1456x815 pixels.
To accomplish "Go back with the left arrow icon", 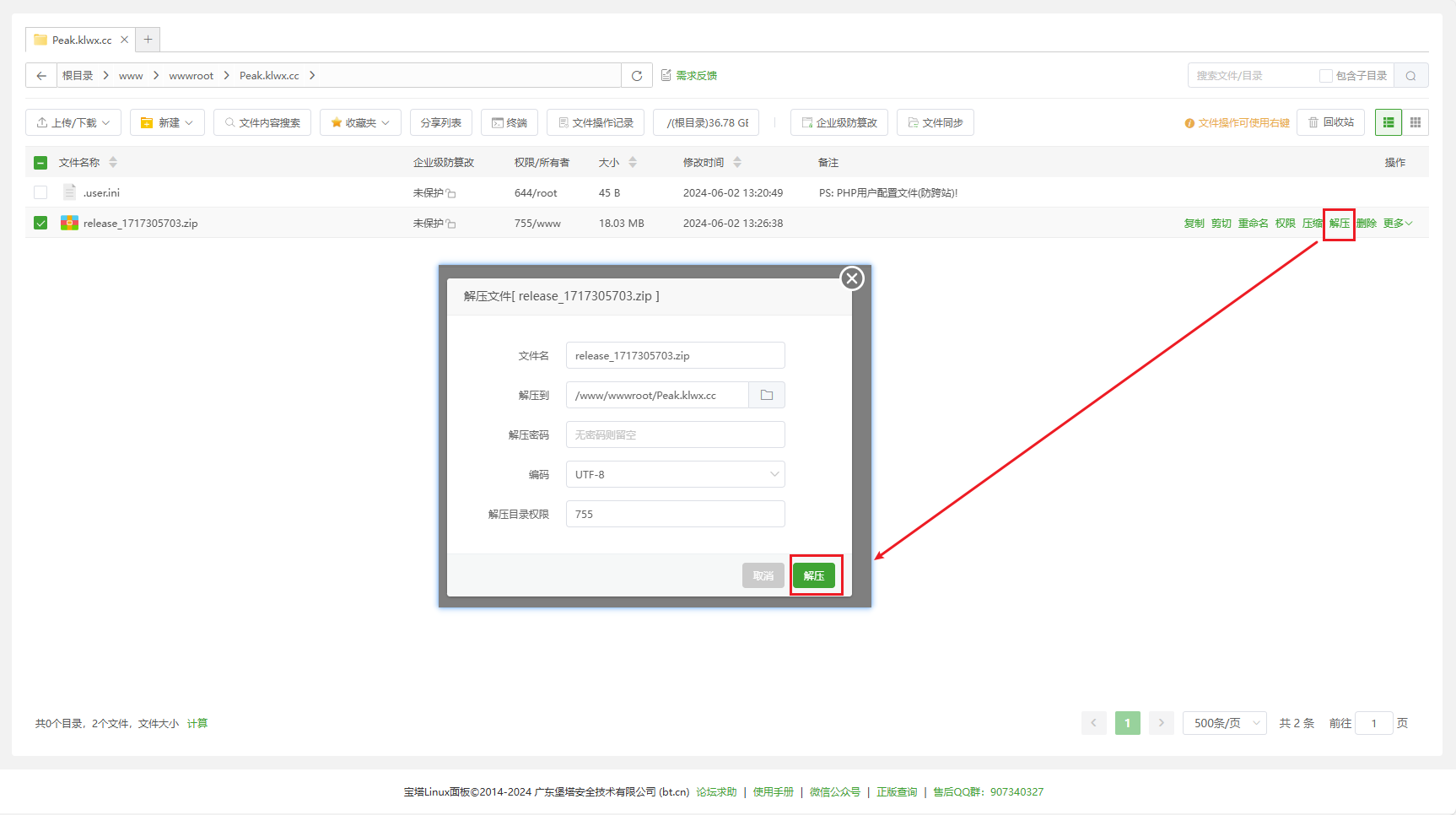I will point(41,75).
